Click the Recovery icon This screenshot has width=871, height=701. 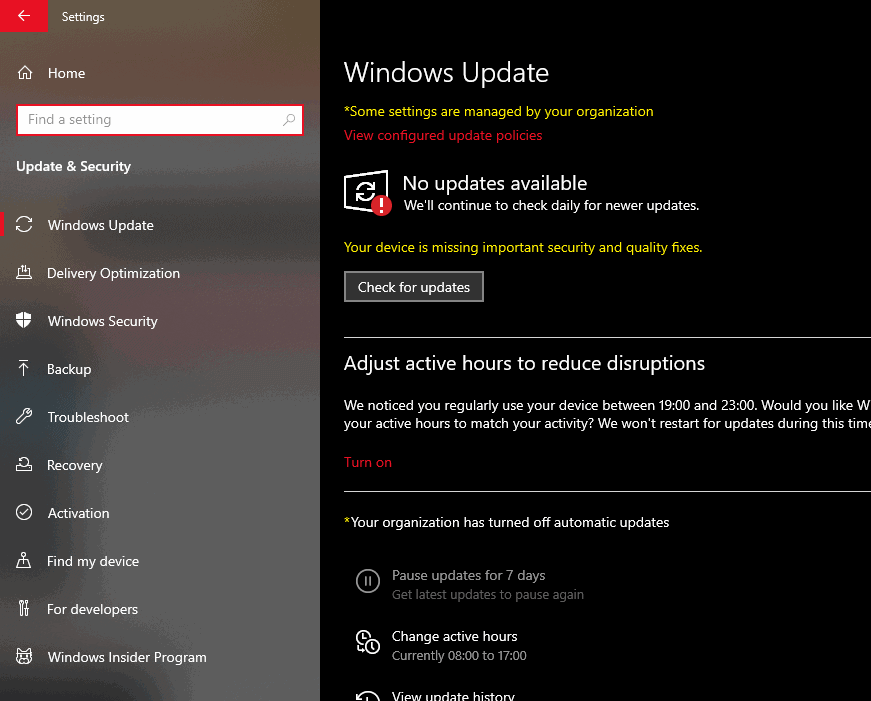(x=24, y=464)
